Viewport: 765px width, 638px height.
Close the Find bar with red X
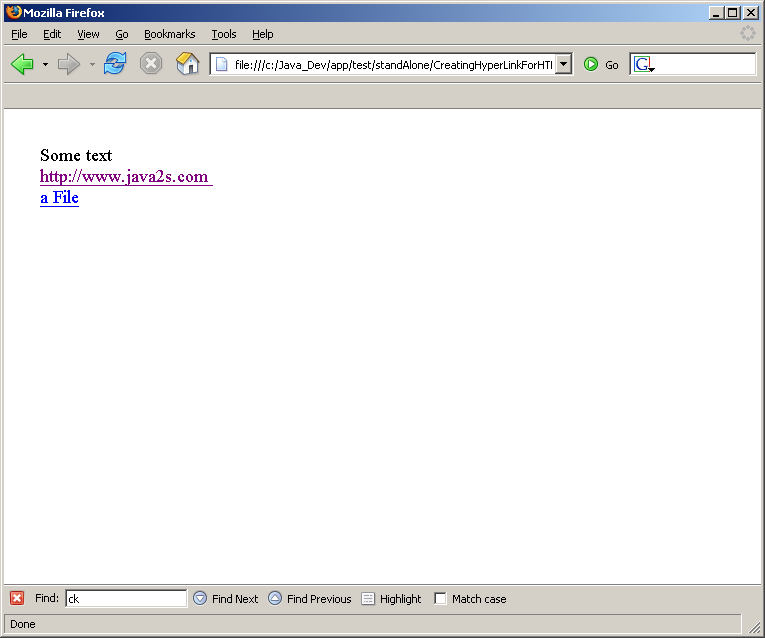pos(17,598)
